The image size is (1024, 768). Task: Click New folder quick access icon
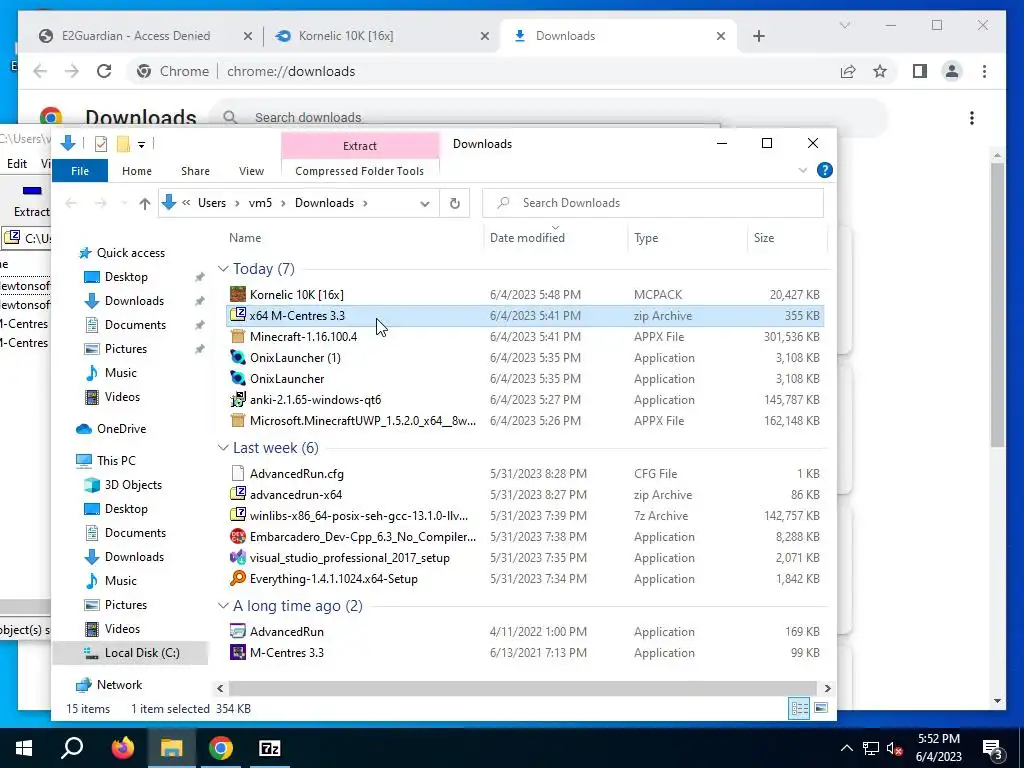click(123, 143)
